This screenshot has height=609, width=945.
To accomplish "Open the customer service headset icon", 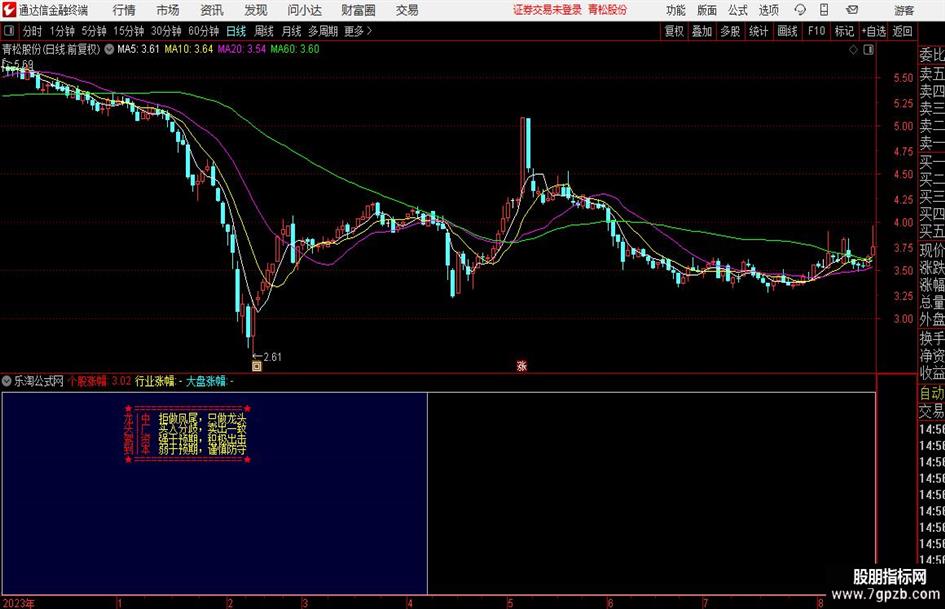I will tap(800, 10).
